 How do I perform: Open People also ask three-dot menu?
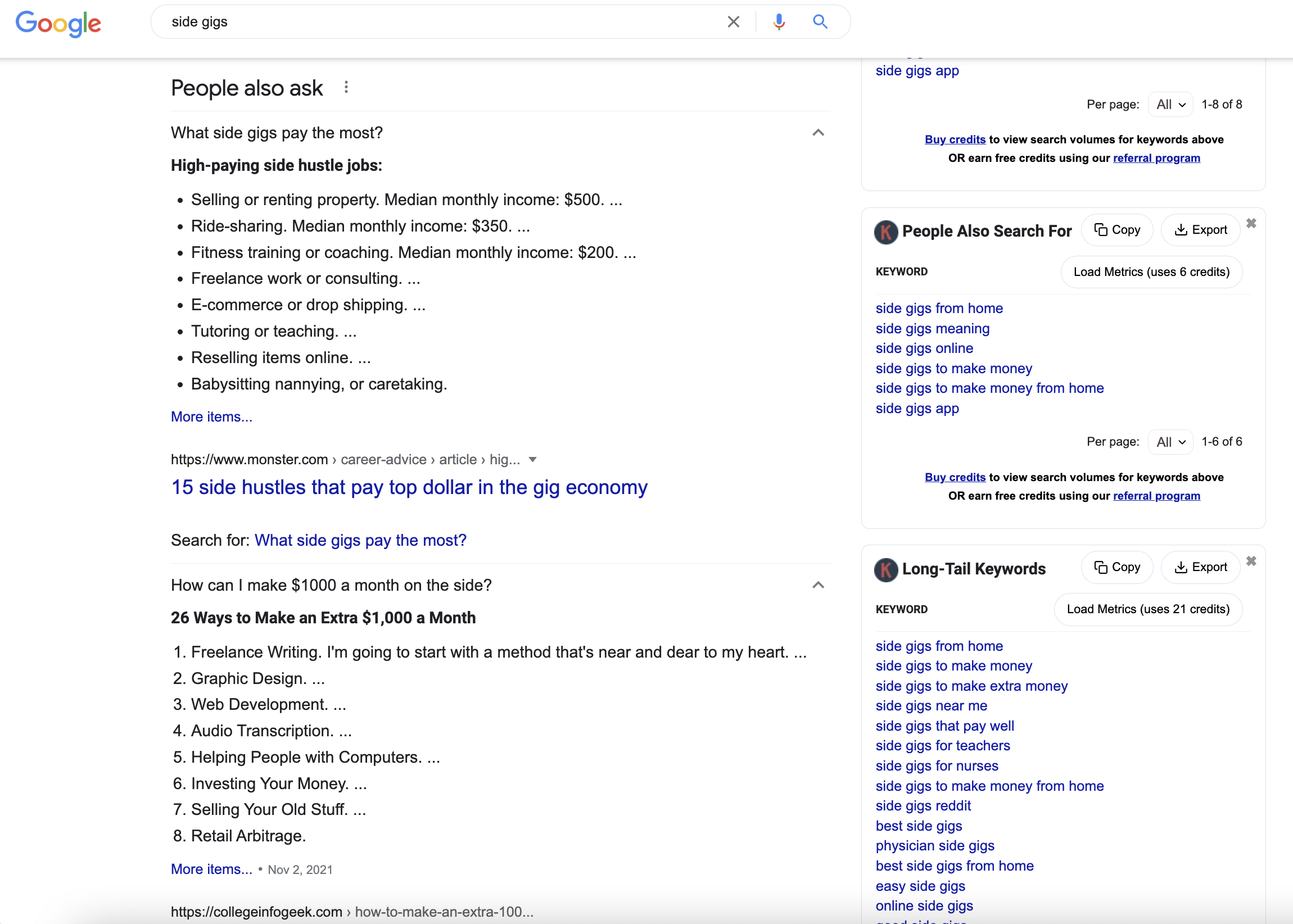point(346,88)
